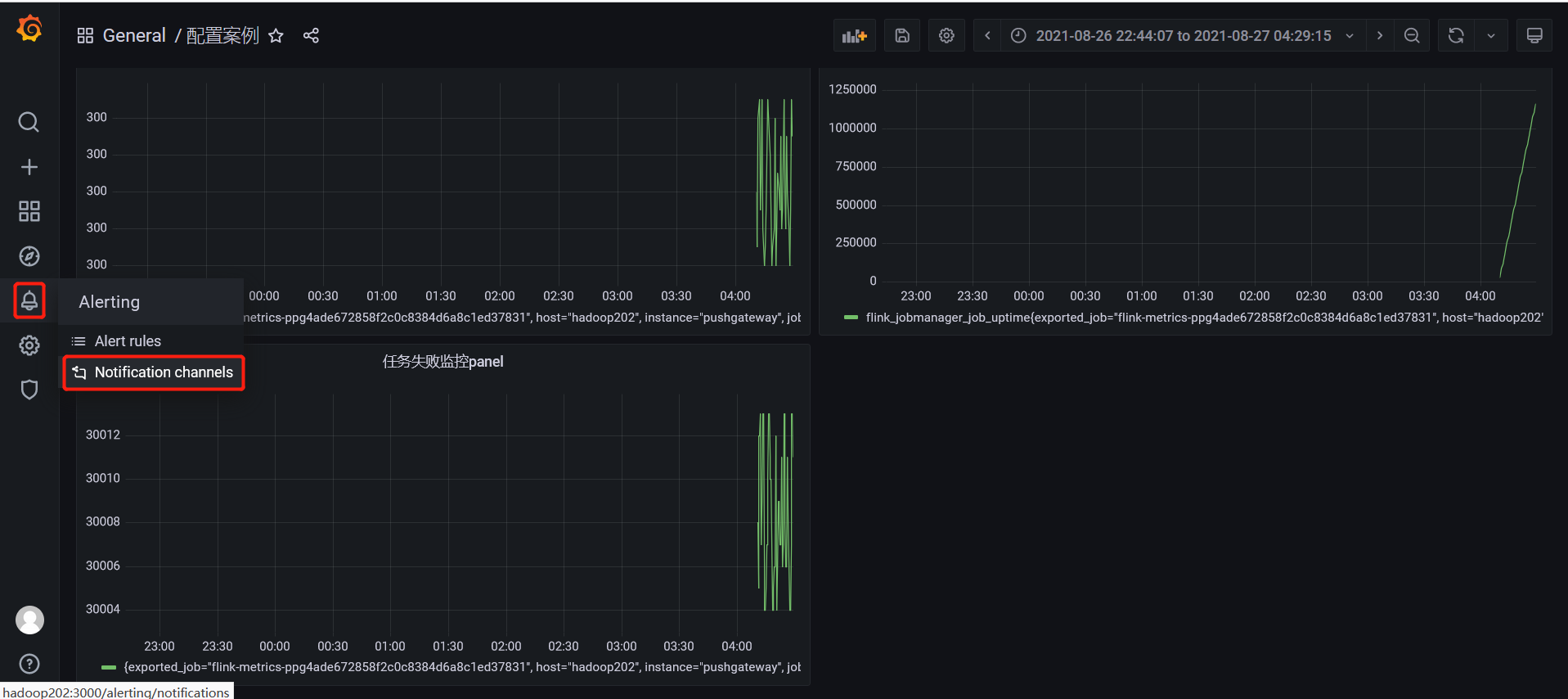Image resolution: width=1568 pixels, height=699 pixels.
Task: Share the dashboard via share icon
Action: pos(311,35)
